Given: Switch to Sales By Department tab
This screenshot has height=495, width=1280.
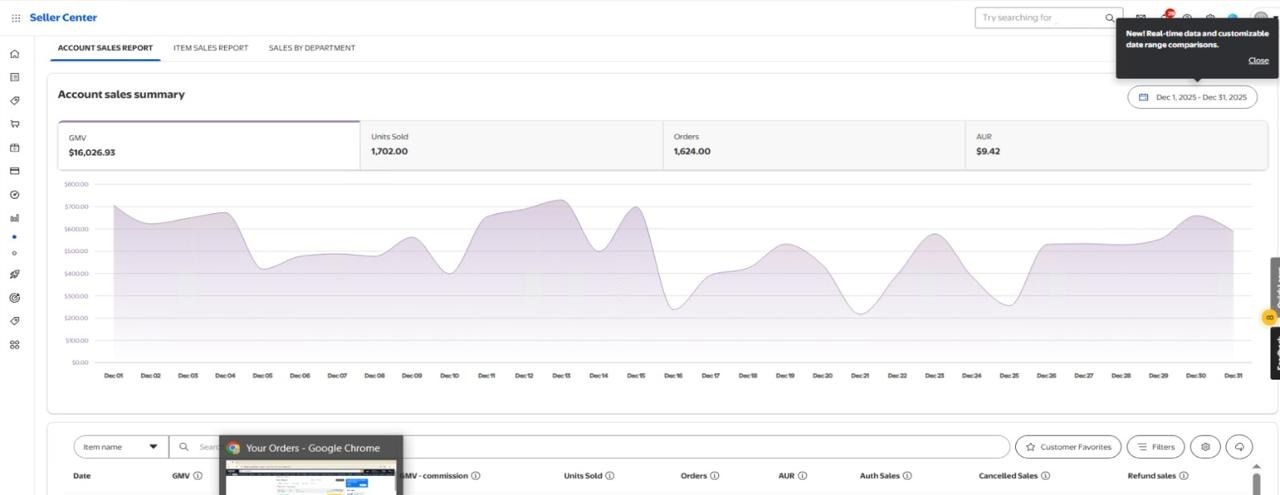Looking at the screenshot, I should pyautogui.click(x=312, y=48).
